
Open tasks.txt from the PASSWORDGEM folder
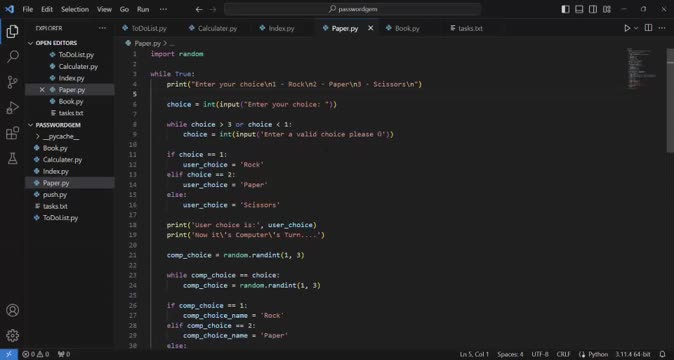click(x=55, y=206)
